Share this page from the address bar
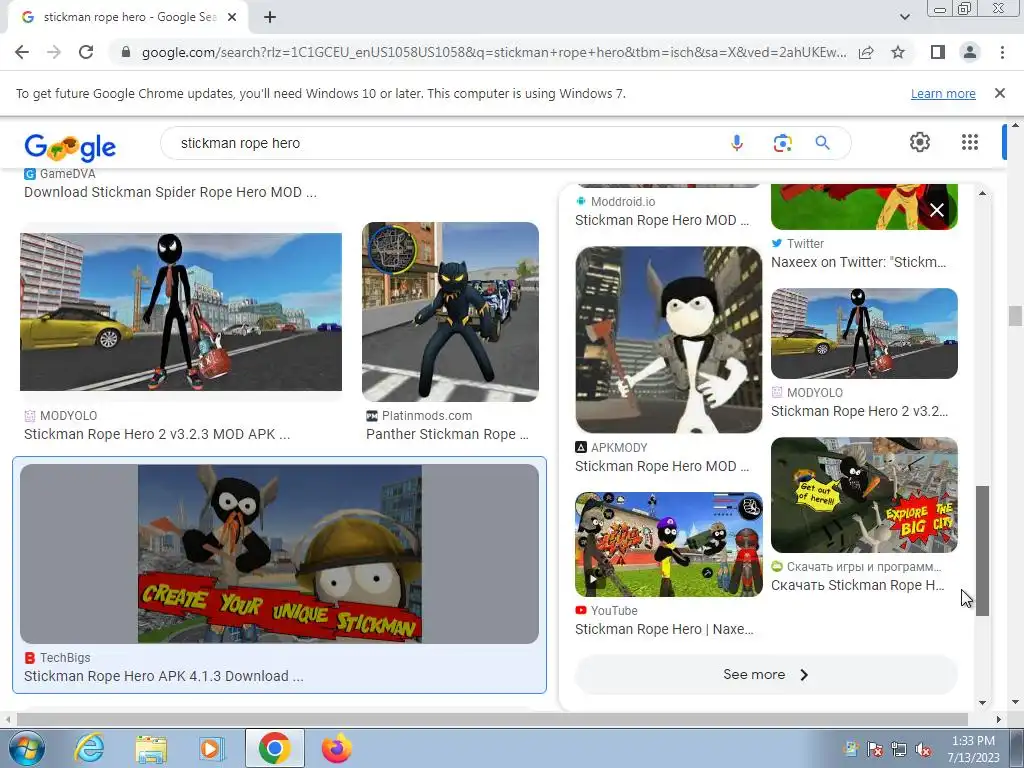 (x=866, y=52)
